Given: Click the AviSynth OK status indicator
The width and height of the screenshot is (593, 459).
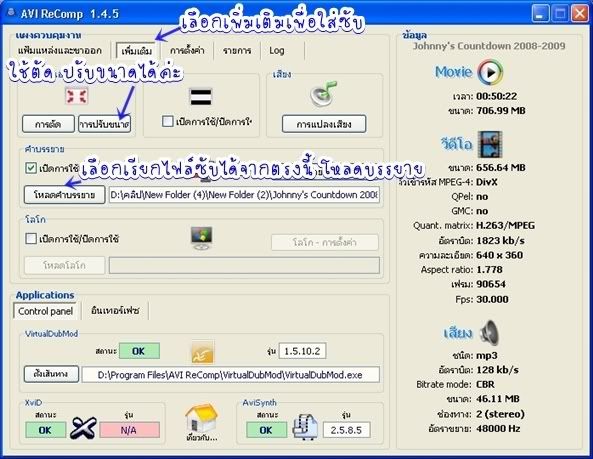Looking at the screenshot, I should (x=266, y=430).
